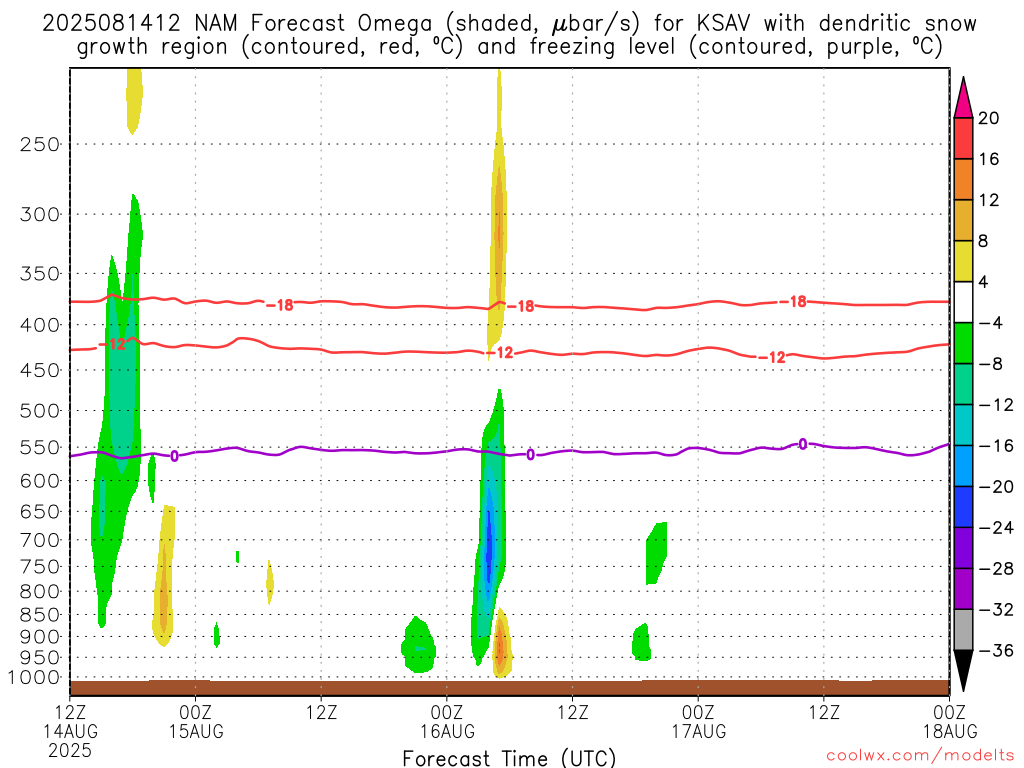Screen dimensions: 1024x768
Task: Click the 650 pressure level label
Action: [40, 511]
